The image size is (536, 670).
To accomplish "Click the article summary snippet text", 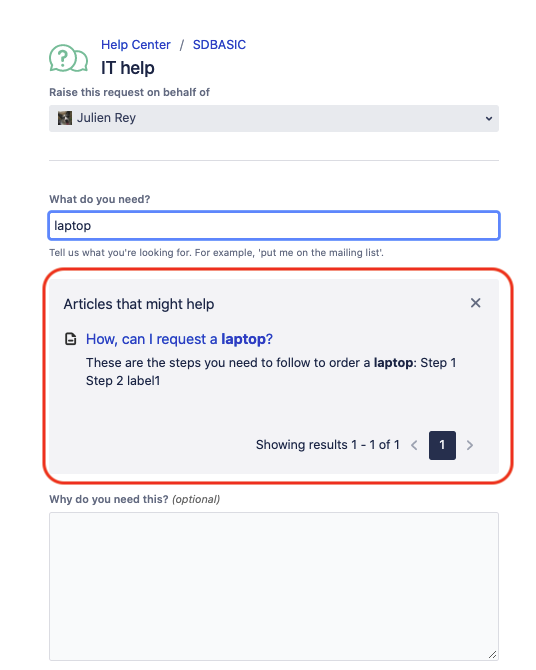I will [271, 371].
